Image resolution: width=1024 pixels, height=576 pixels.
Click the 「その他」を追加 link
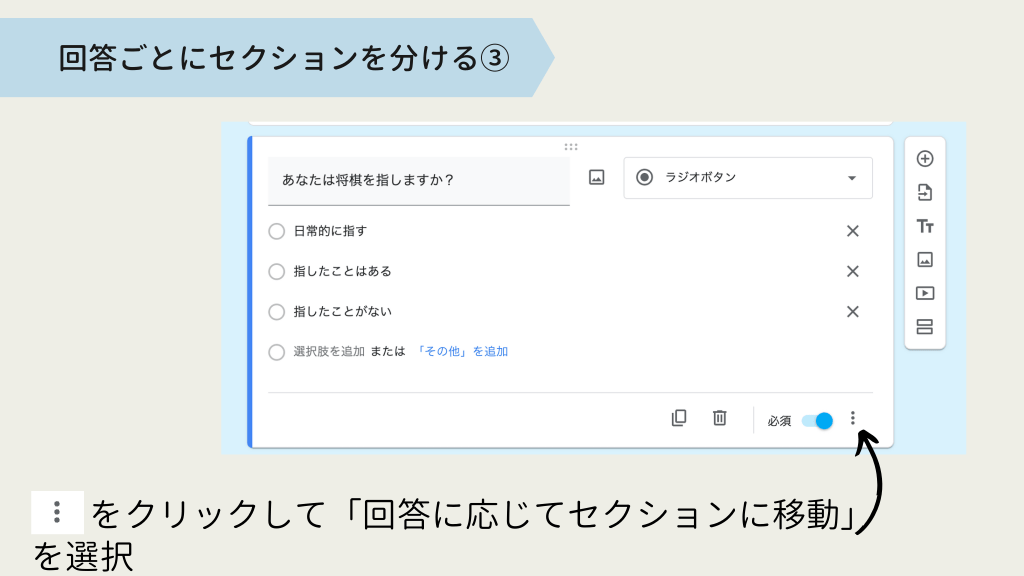click(463, 352)
